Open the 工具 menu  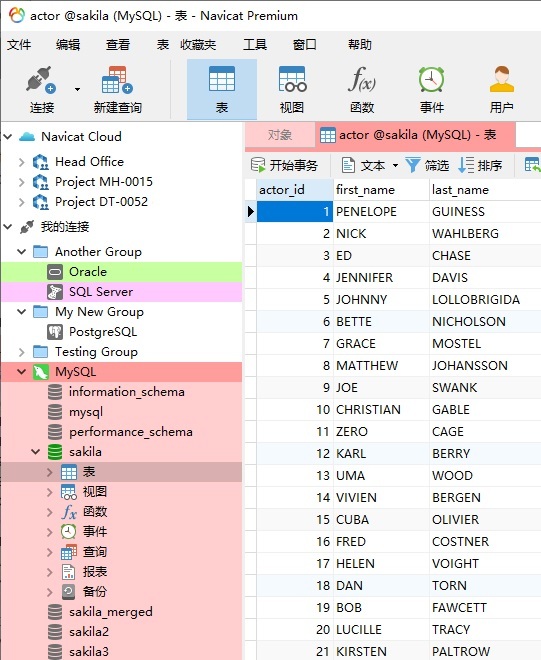(x=255, y=44)
